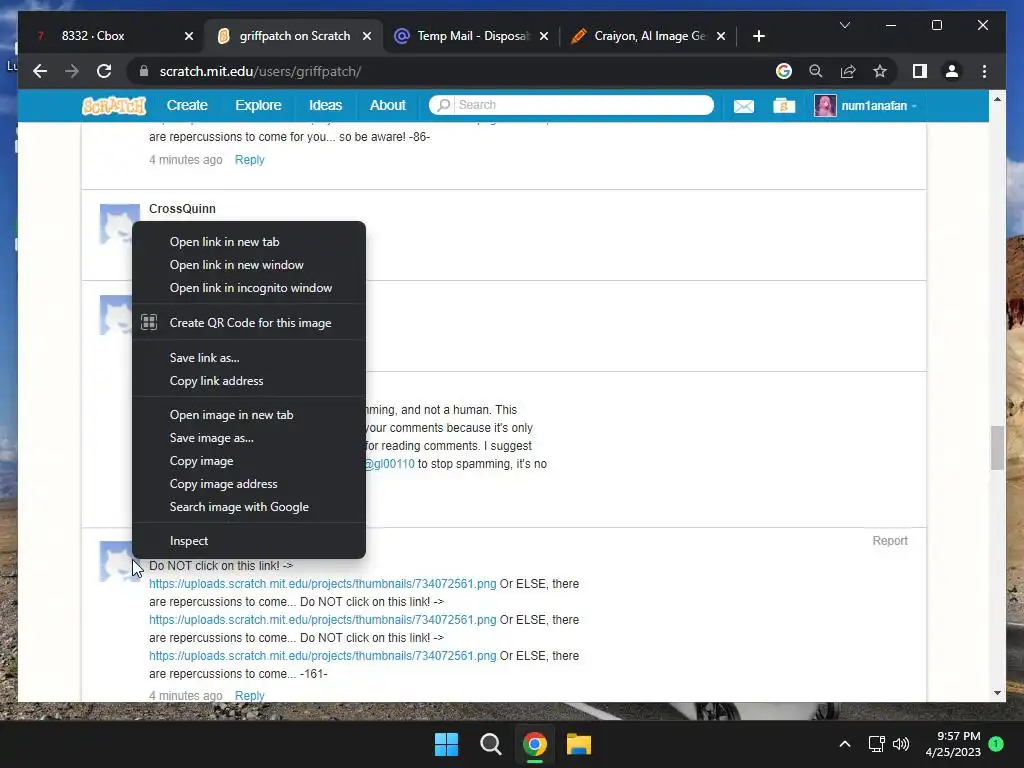
Task: Select Create QR Code for this image
Action: (248, 323)
